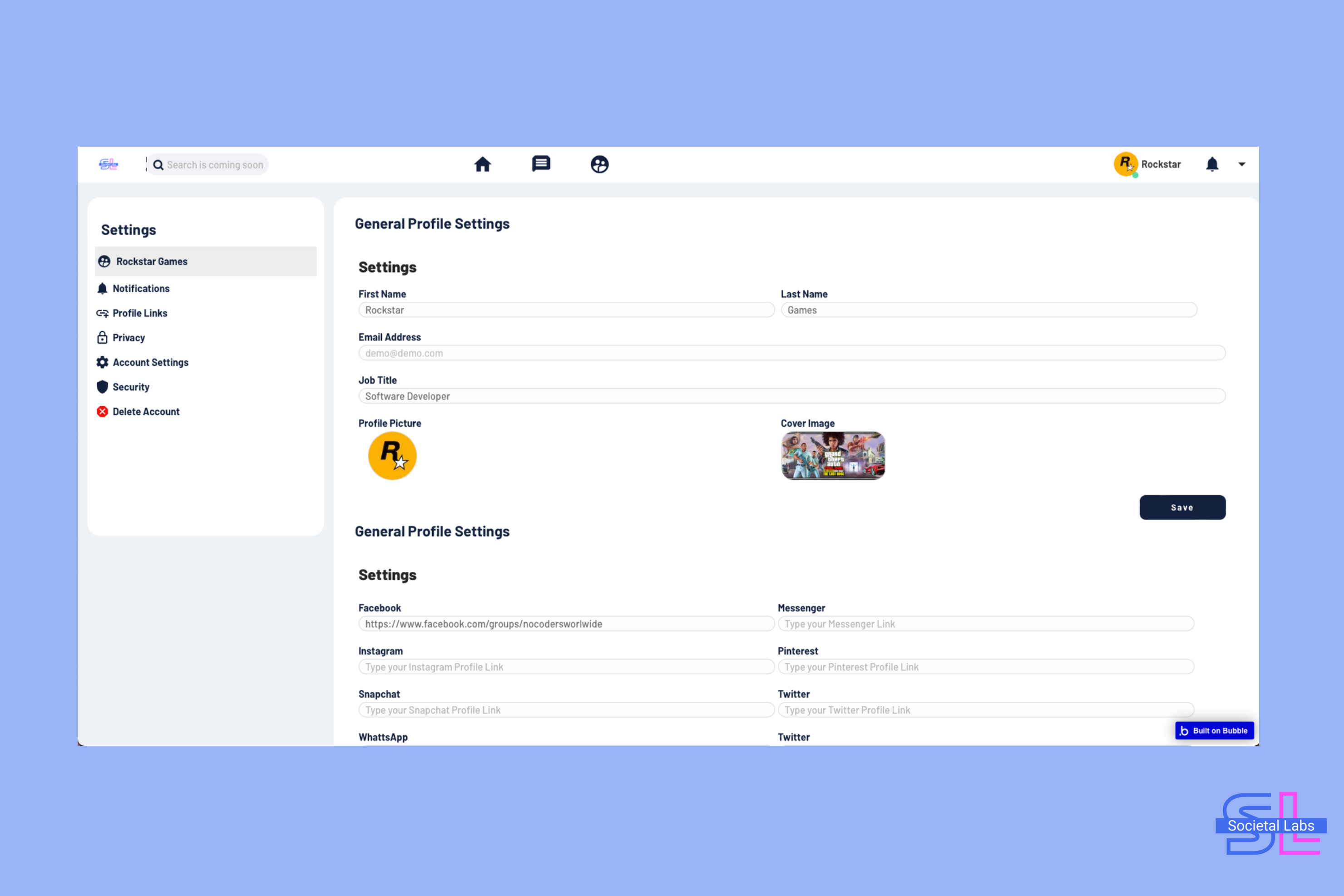Click the game controller icon beside Rockstar Games

pos(104,261)
